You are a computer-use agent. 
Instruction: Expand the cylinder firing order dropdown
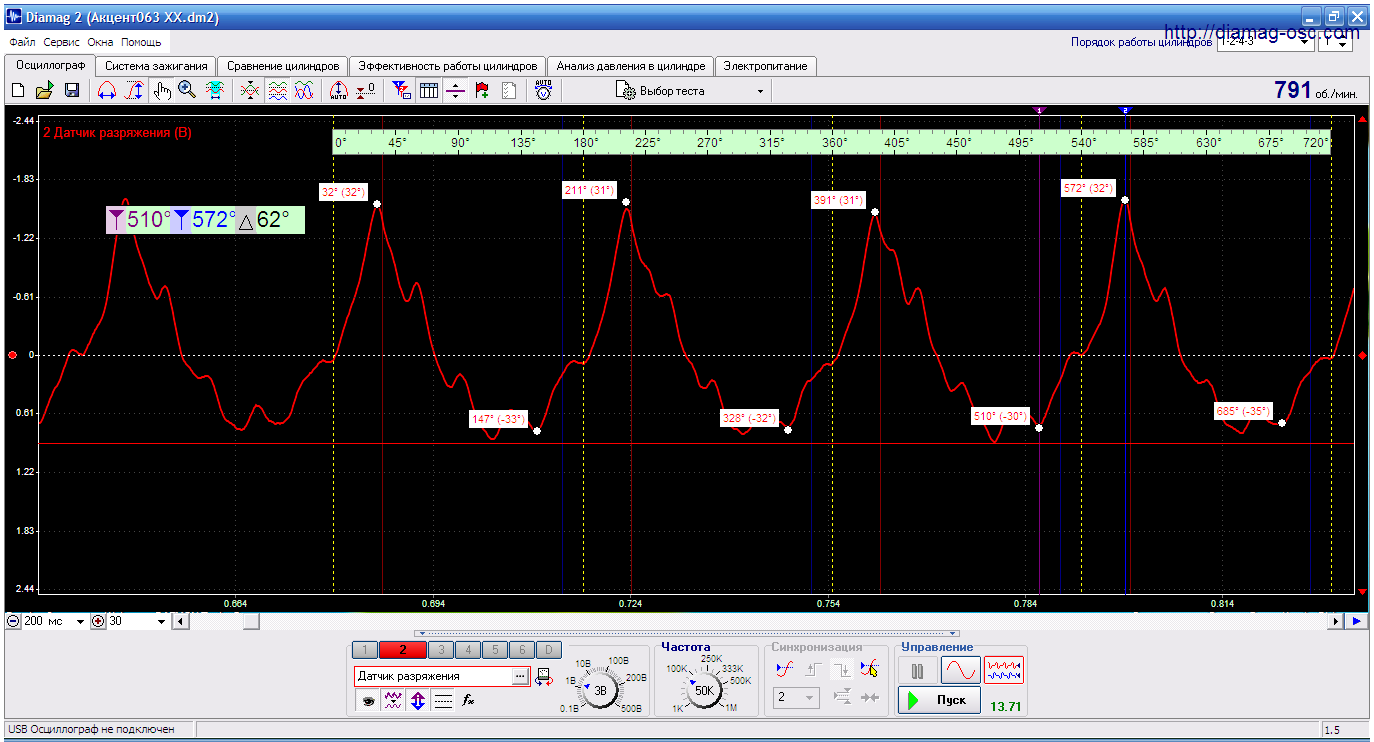[1304, 43]
